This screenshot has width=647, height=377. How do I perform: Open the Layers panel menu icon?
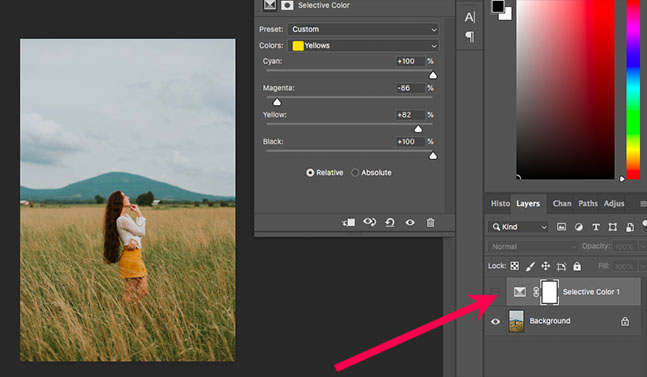tap(643, 204)
